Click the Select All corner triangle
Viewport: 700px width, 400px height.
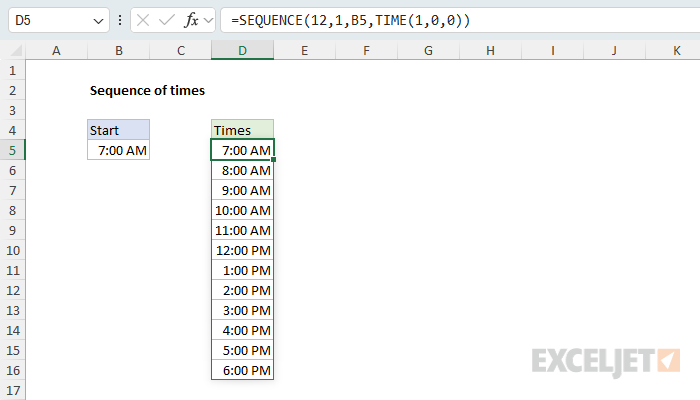pyautogui.click(x=16, y=50)
